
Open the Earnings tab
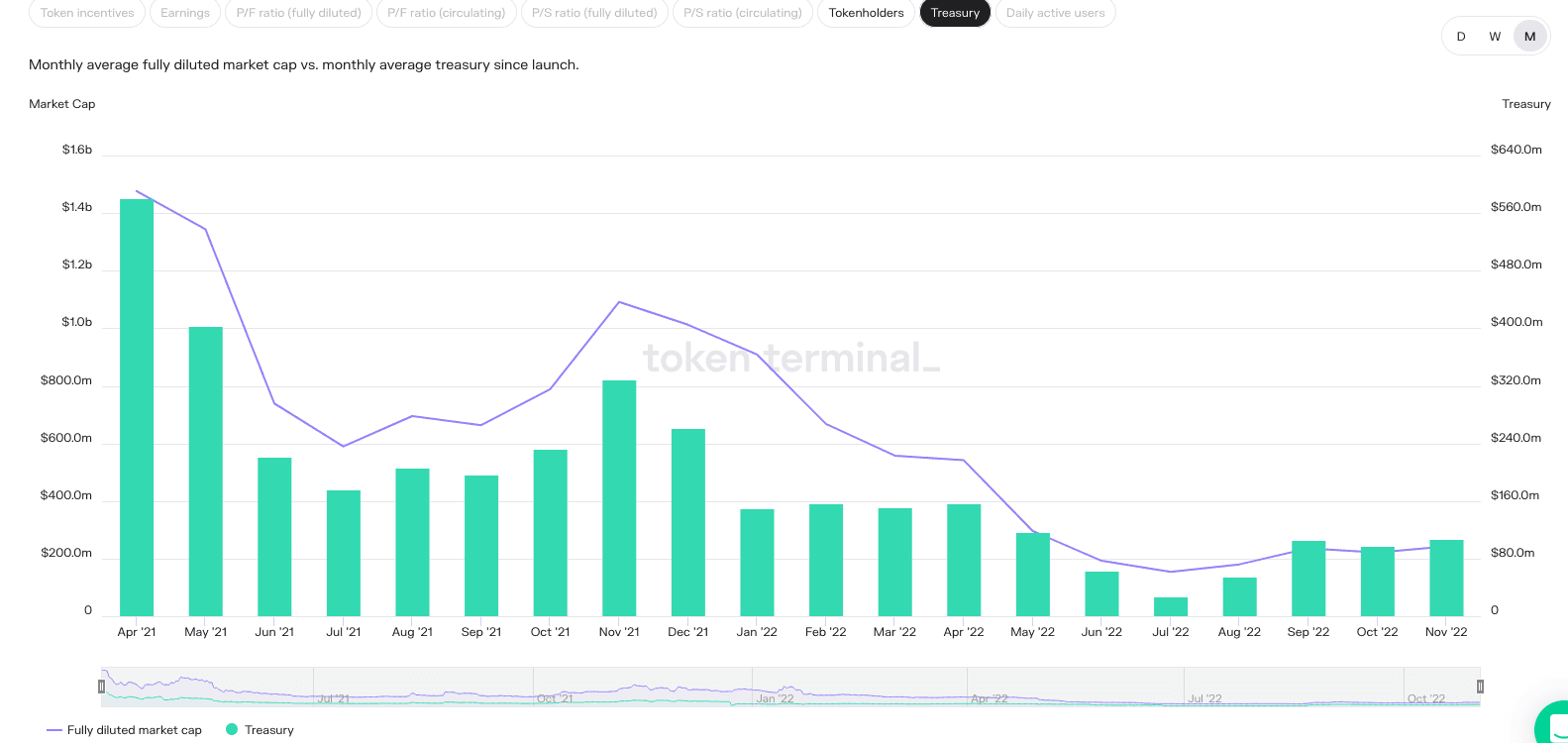click(x=185, y=13)
